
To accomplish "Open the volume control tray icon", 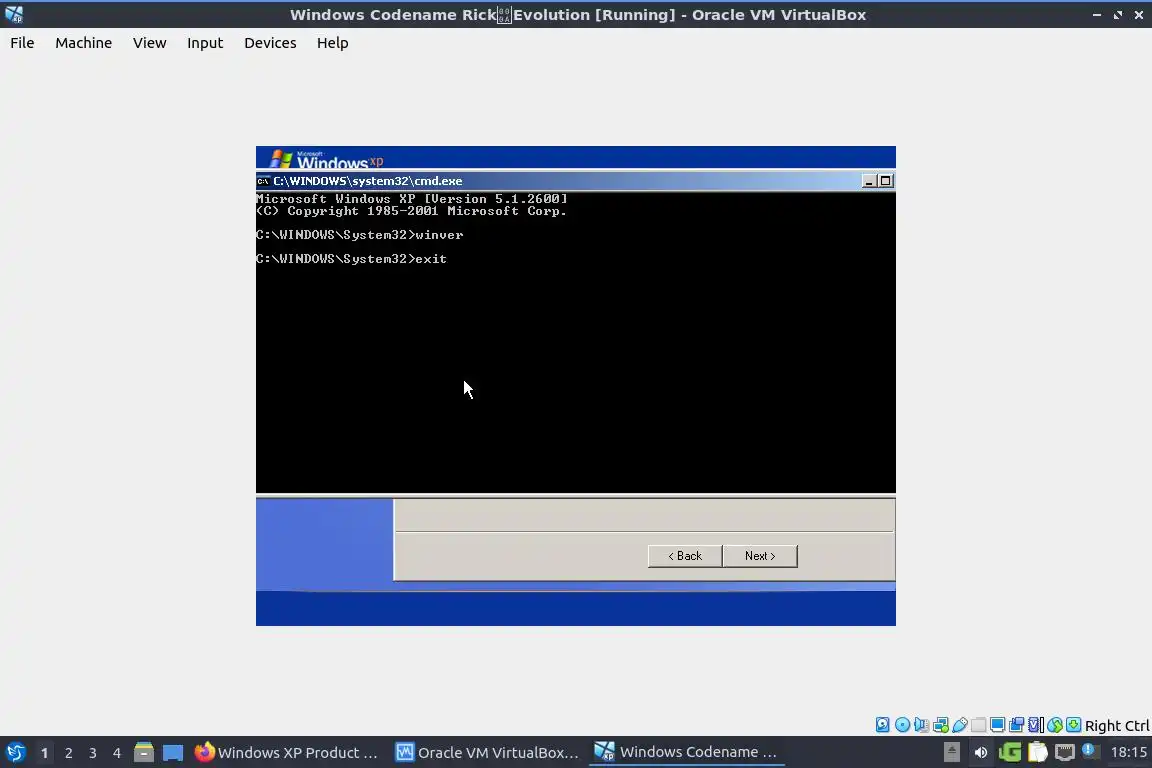I will tap(981, 752).
